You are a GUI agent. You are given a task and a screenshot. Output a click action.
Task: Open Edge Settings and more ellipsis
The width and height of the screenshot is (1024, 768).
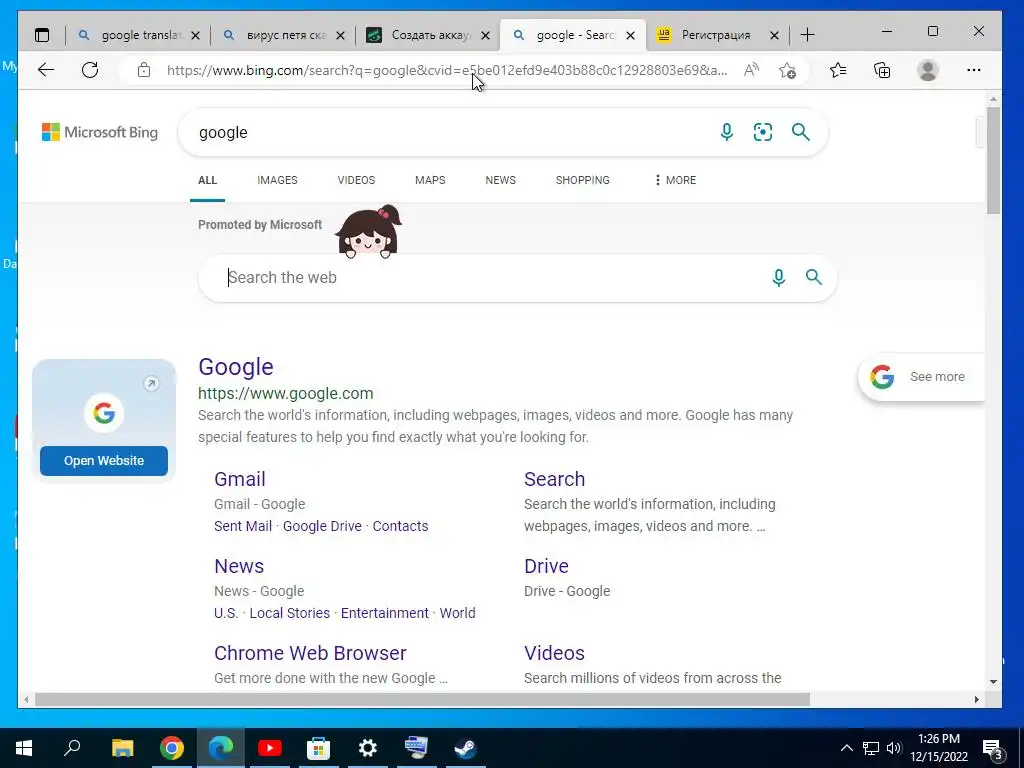[x=974, y=70]
